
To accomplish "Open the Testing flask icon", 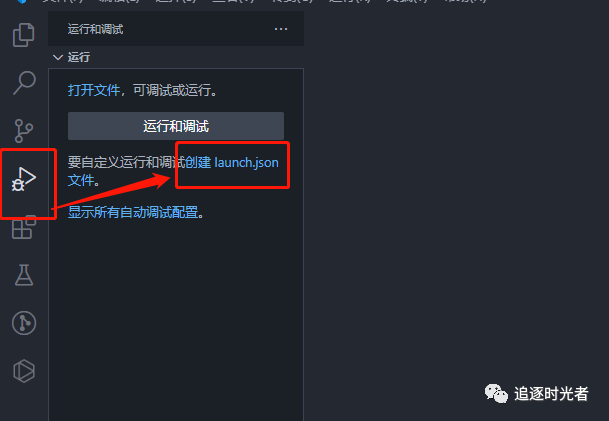I will 24,275.
